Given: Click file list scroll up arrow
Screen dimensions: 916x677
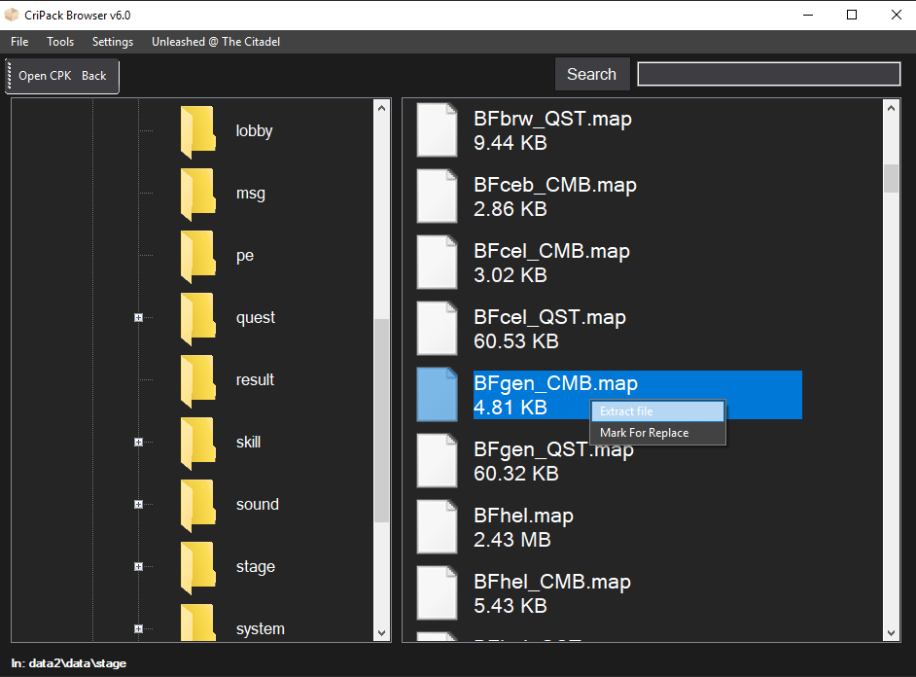Looking at the screenshot, I should tap(891, 108).
